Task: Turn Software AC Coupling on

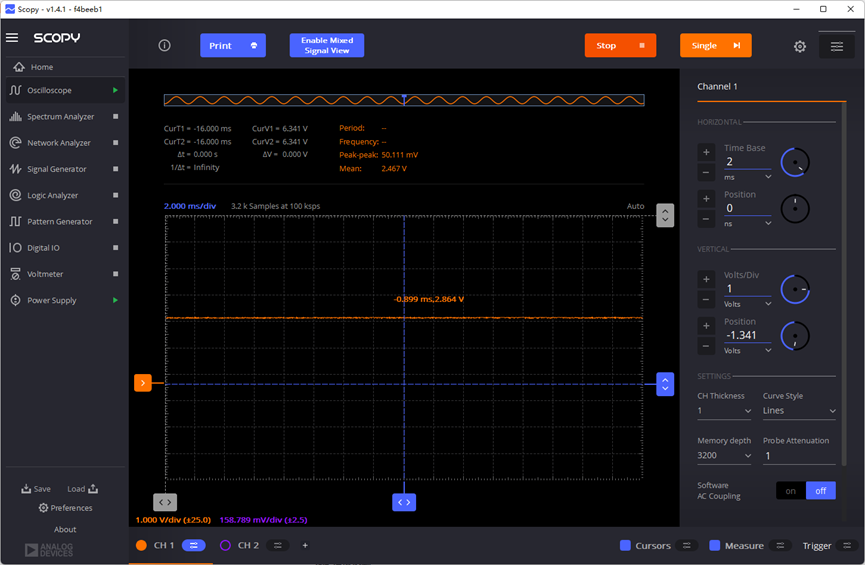Action: pos(791,491)
